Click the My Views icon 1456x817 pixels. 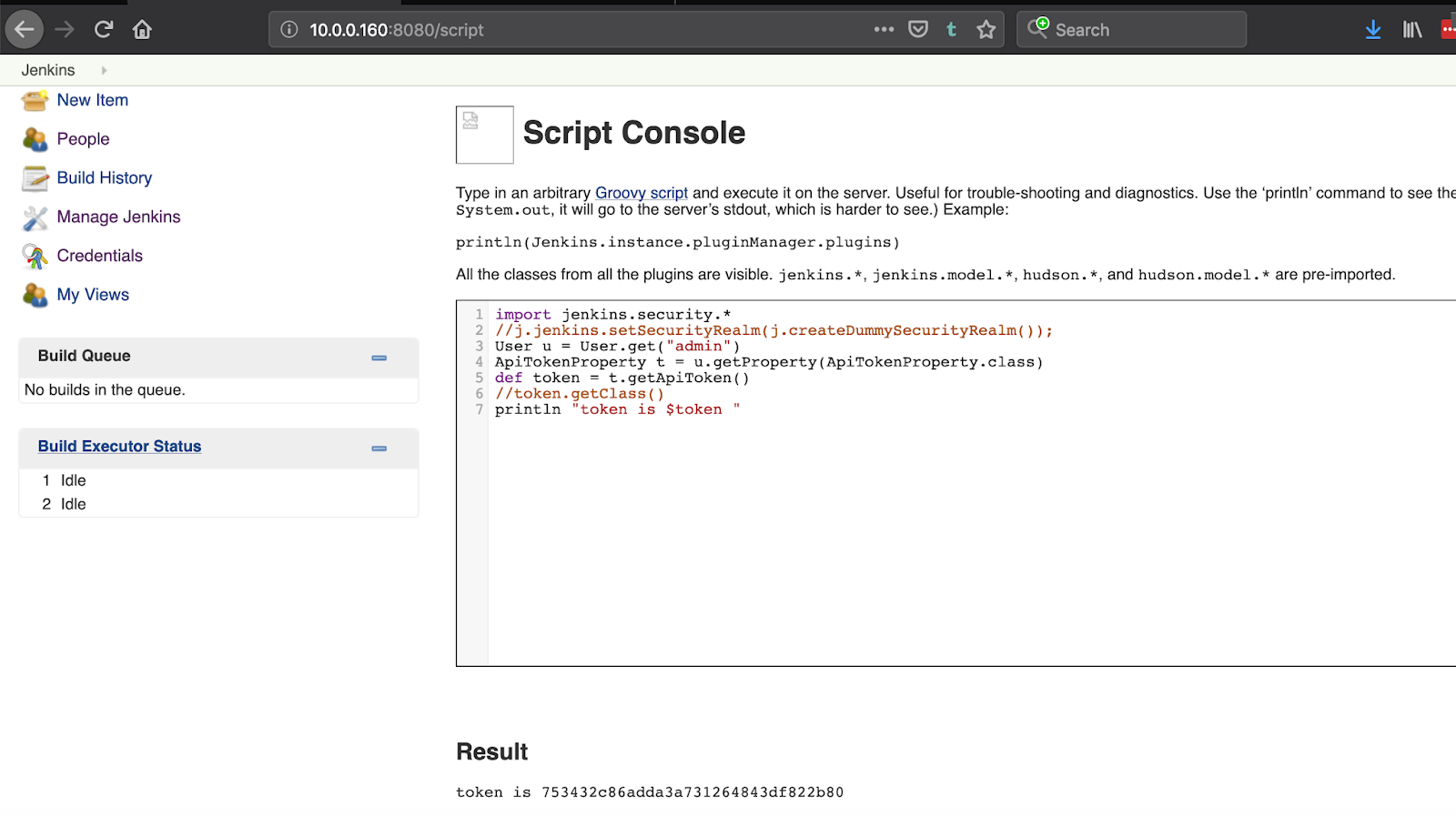coord(35,295)
